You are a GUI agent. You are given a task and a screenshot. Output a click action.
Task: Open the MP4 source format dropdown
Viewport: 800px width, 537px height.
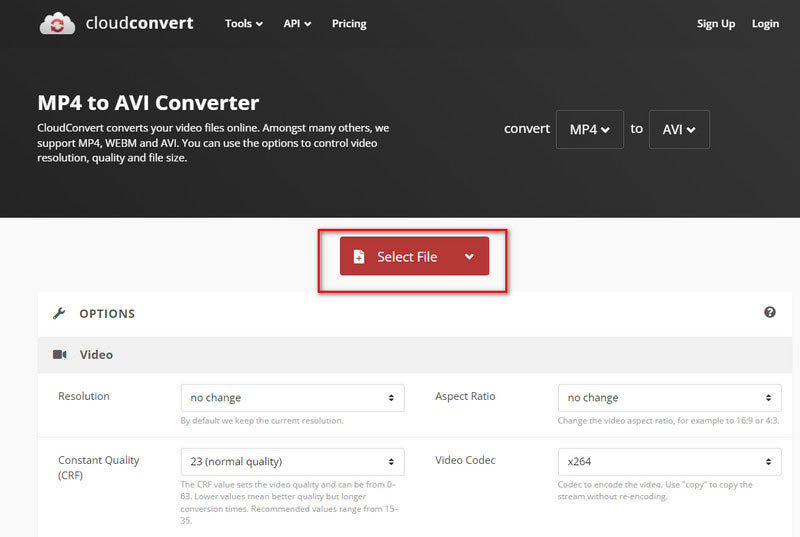pyautogui.click(x=589, y=130)
